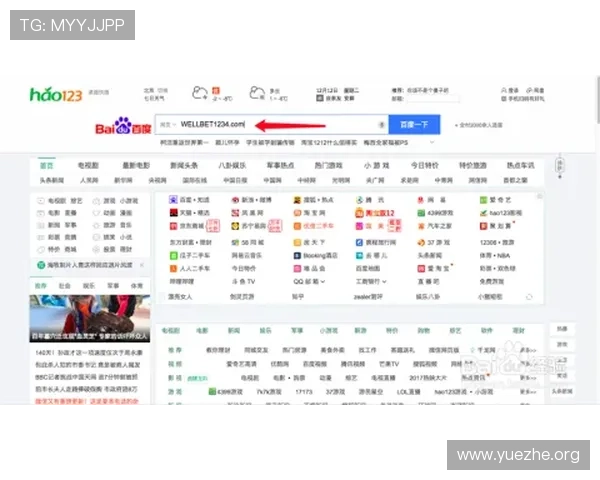Click the 凤凰网 site icon
This screenshot has width=600, height=480.
(x=235, y=213)
